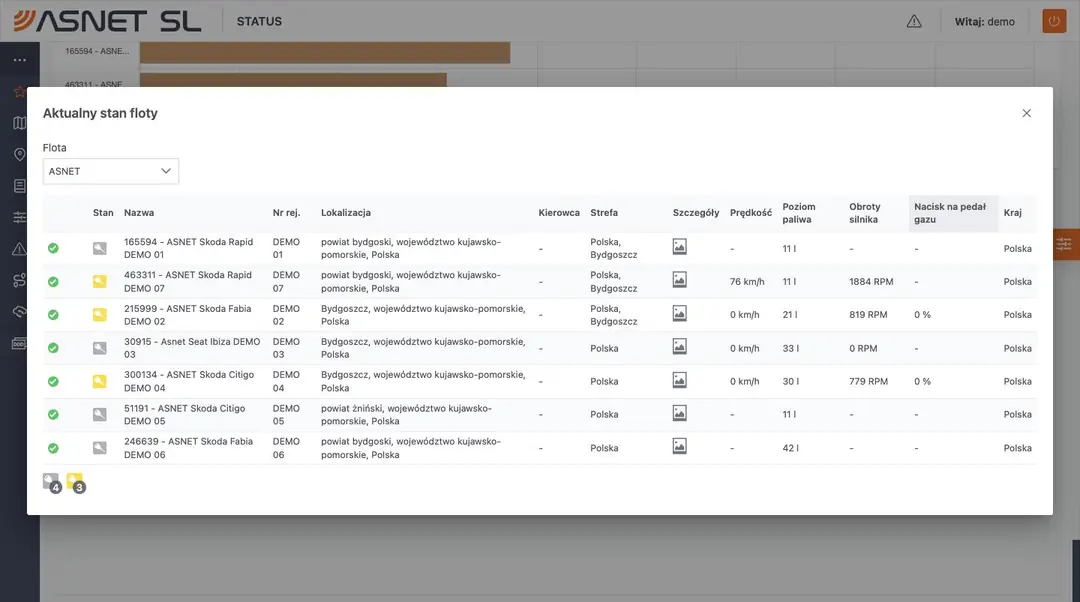Select vehicle name 165594 - ASNET Skoda Rapid DEMO 01
1080x602 pixels.
(189, 248)
